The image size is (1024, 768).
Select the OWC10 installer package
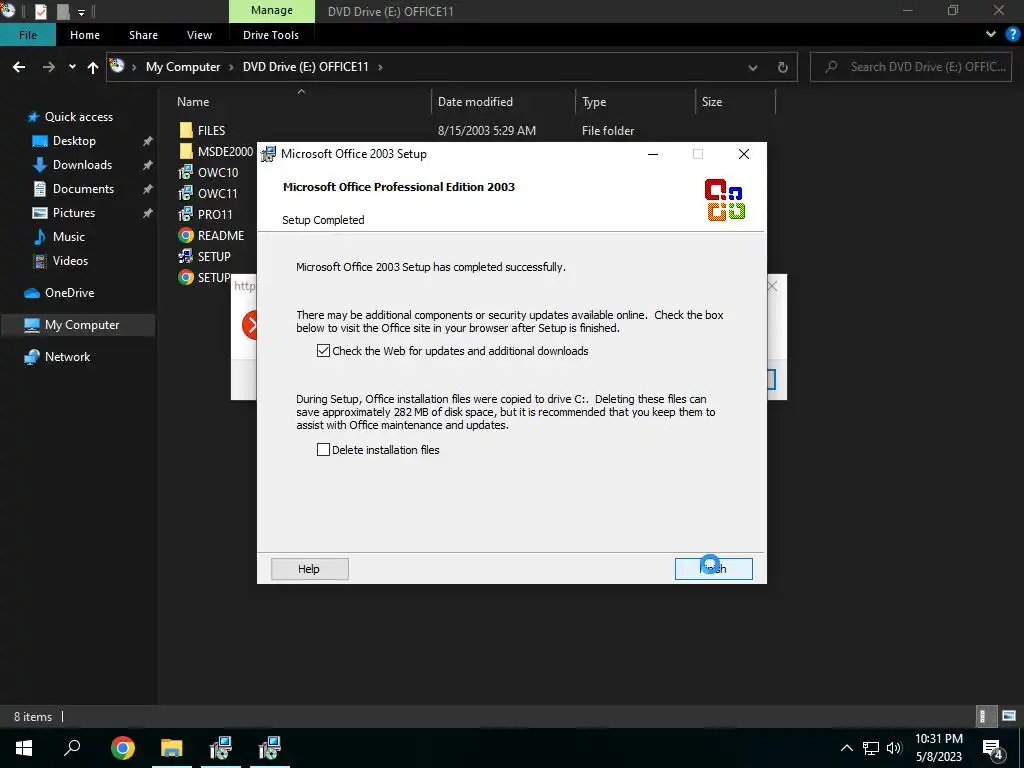[209, 172]
